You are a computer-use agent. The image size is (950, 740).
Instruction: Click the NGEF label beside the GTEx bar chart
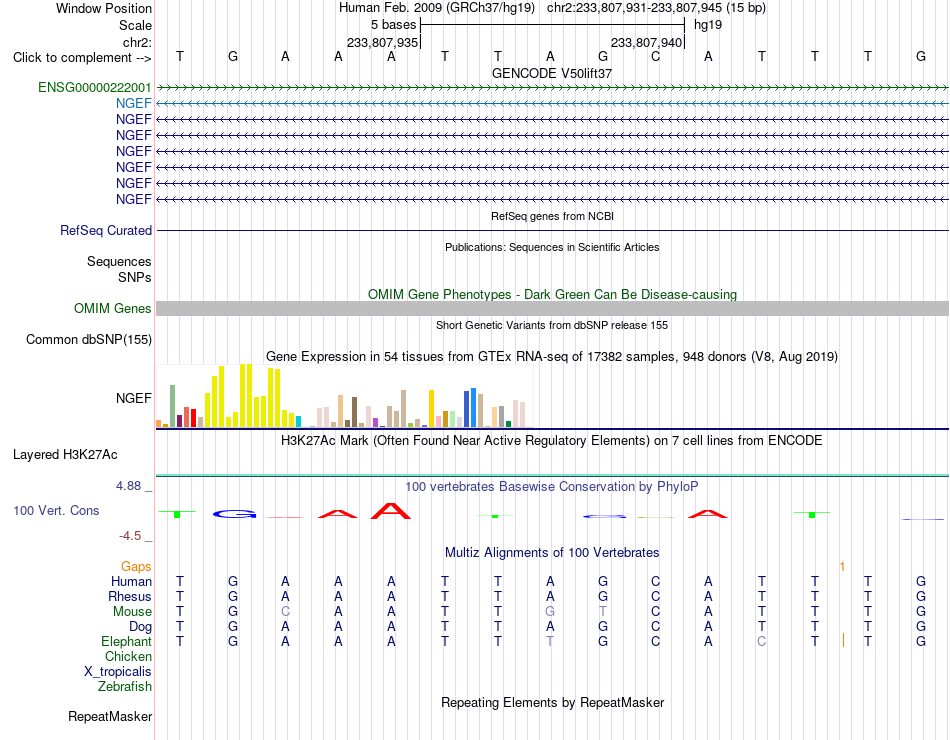coord(133,398)
